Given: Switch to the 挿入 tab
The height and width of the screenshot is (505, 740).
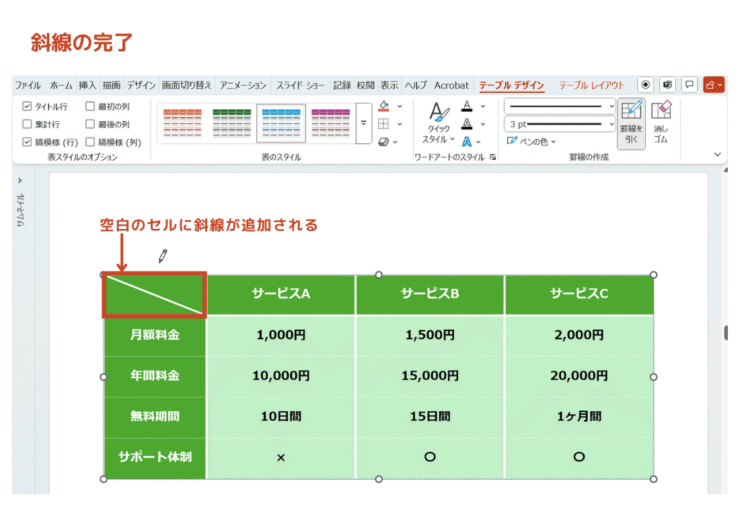Looking at the screenshot, I should pyautogui.click(x=87, y=85).
